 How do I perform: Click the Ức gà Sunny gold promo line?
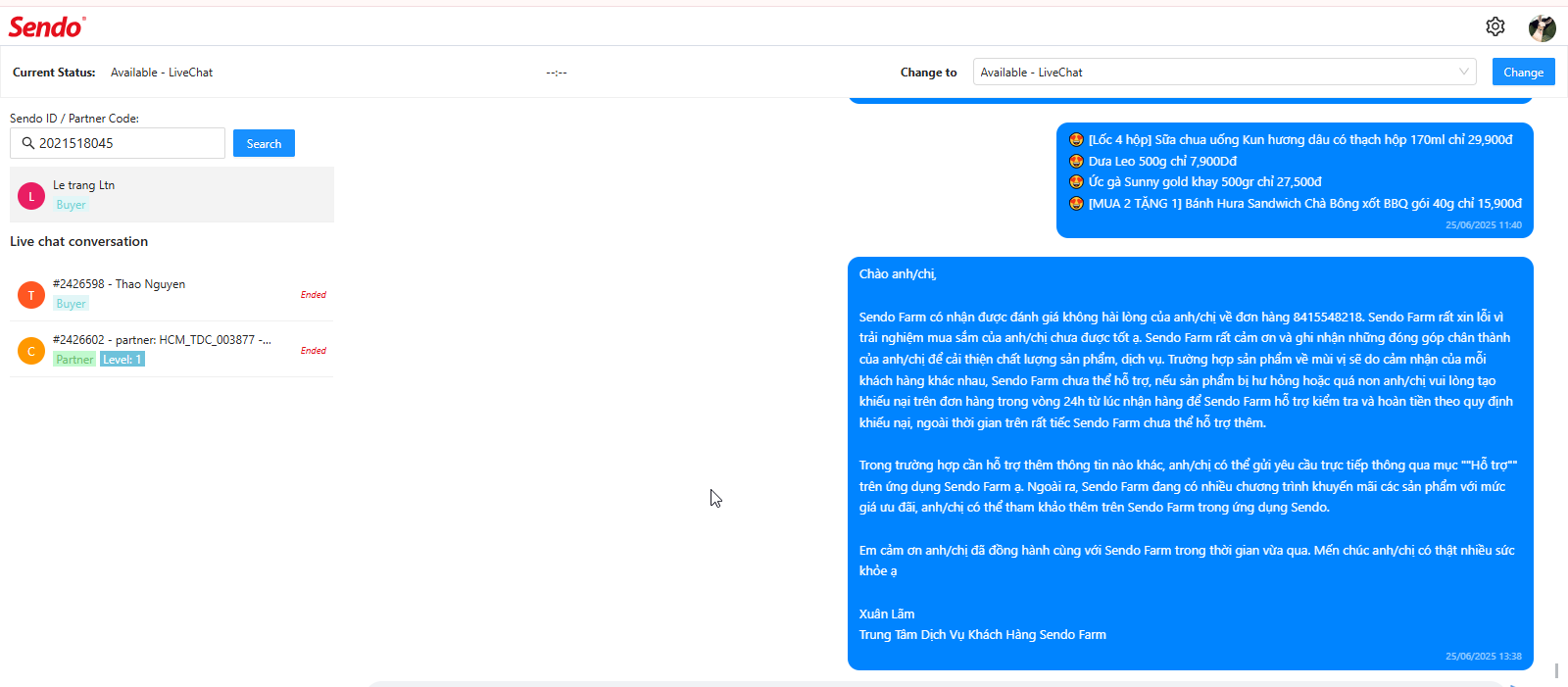(x=1195, y=181)
